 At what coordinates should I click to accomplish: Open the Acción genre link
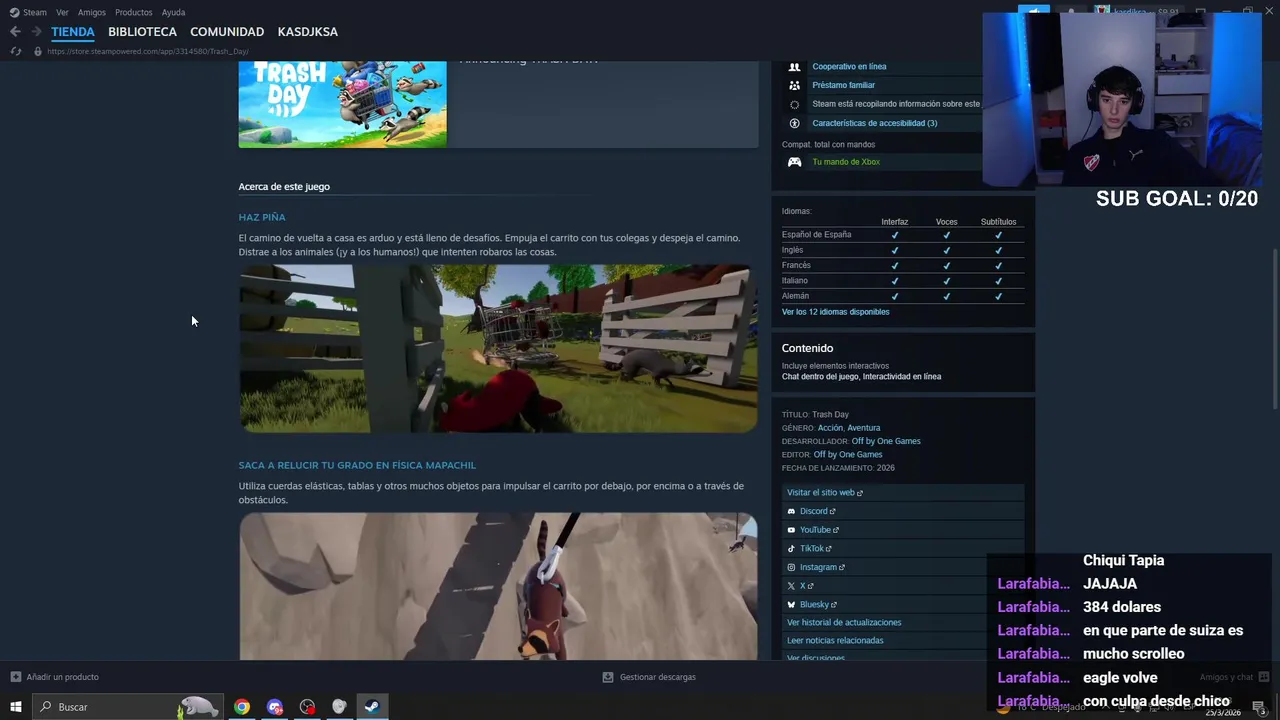pyautogui.click(x=830, y=428)
